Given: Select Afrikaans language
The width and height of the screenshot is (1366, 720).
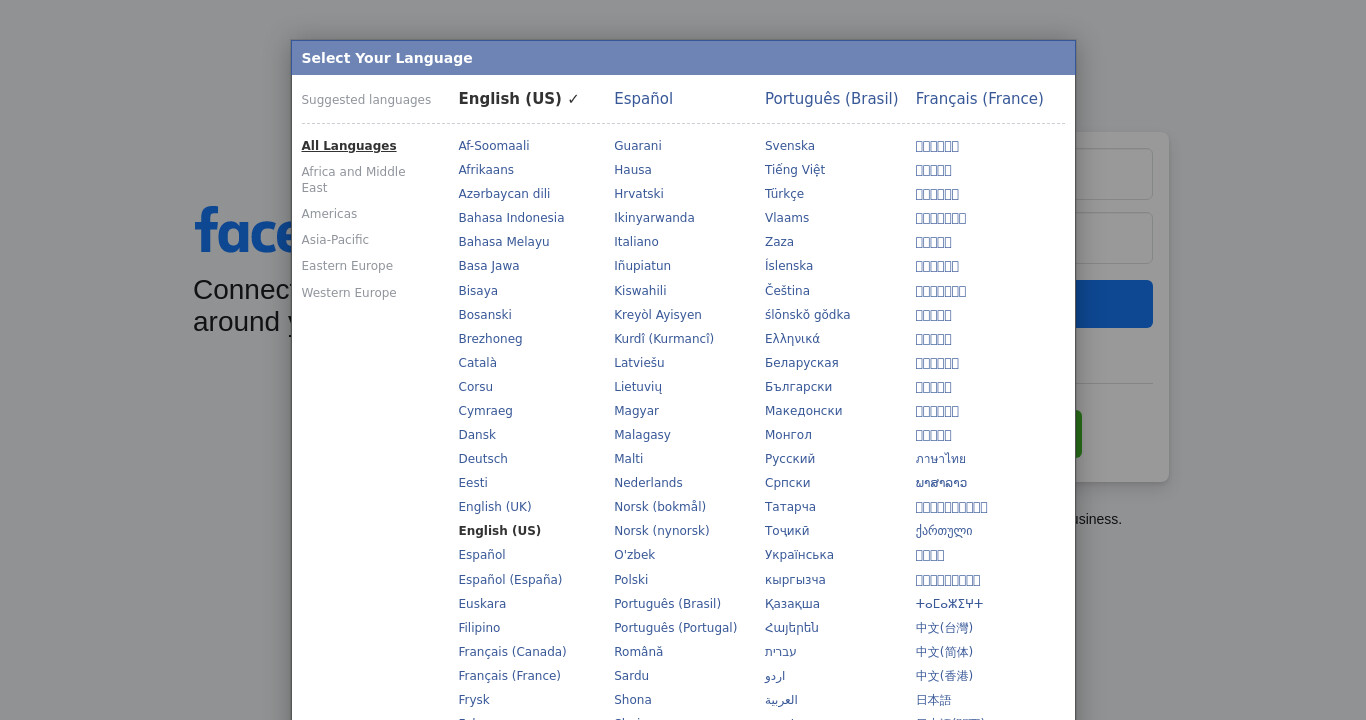Looking at the screenshot, I should coord(486,170).
